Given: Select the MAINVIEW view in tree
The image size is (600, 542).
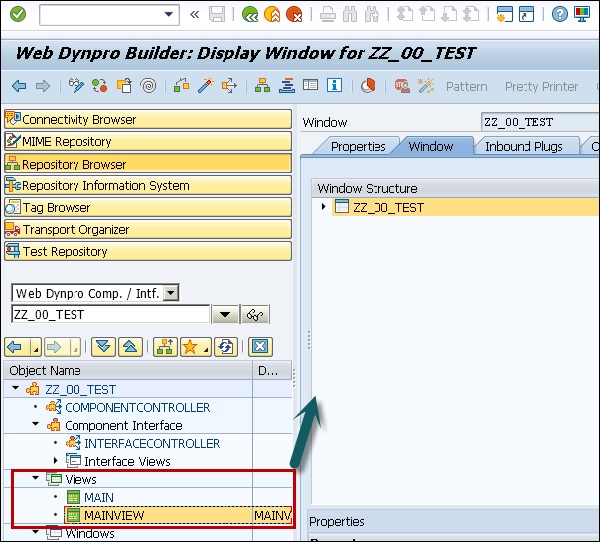Looking at the screenshot, I should tap(113, 515).
